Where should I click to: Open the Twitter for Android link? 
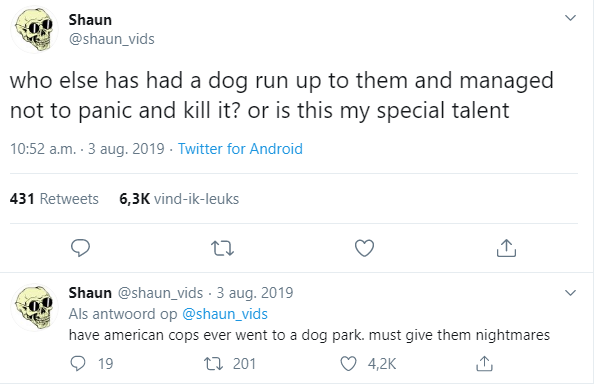click(x=240, y=149)
